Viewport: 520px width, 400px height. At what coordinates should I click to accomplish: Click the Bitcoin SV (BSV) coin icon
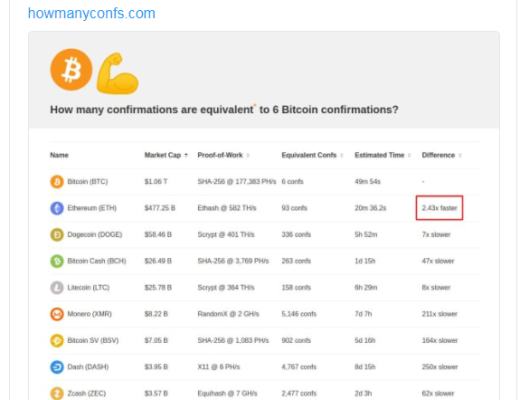click(57, 340)
